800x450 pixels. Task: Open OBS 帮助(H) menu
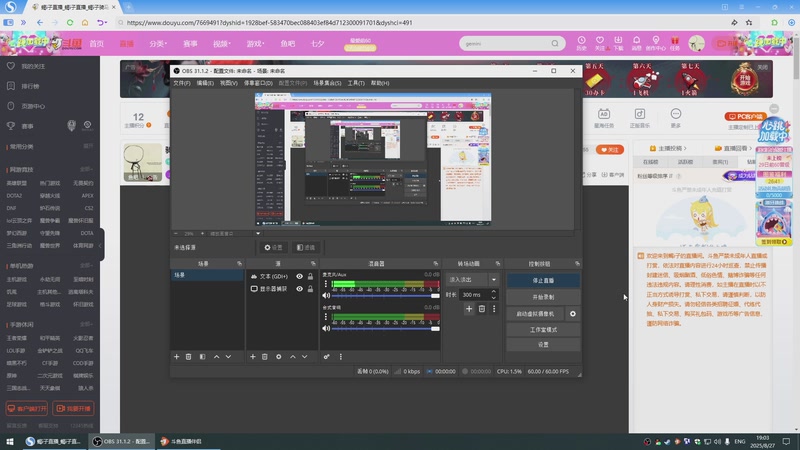coord(380,83)
